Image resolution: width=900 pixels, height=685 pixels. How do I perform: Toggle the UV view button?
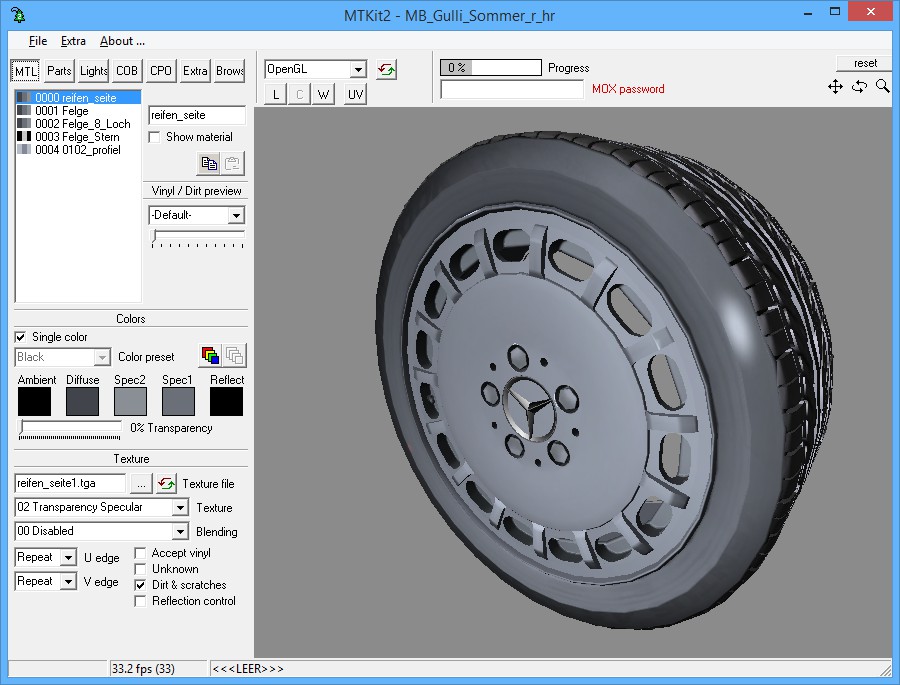[x=355, y=95]
